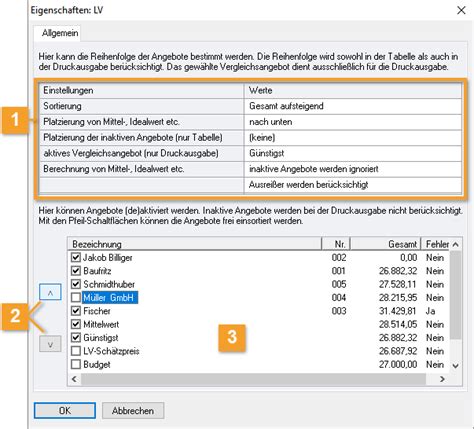
Task: Enable the Müller GmbH checkbox
Action: [76, 297]
